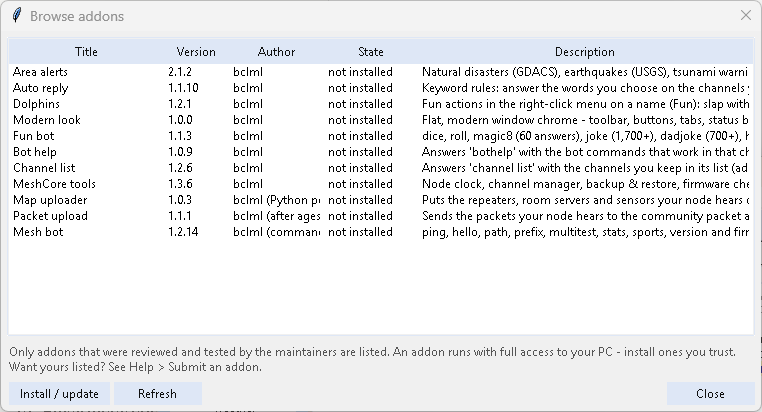Click the 'Natural disasters (GDACS)' description
This screenshot has width=762, height=412.
(x=585, y=72)
